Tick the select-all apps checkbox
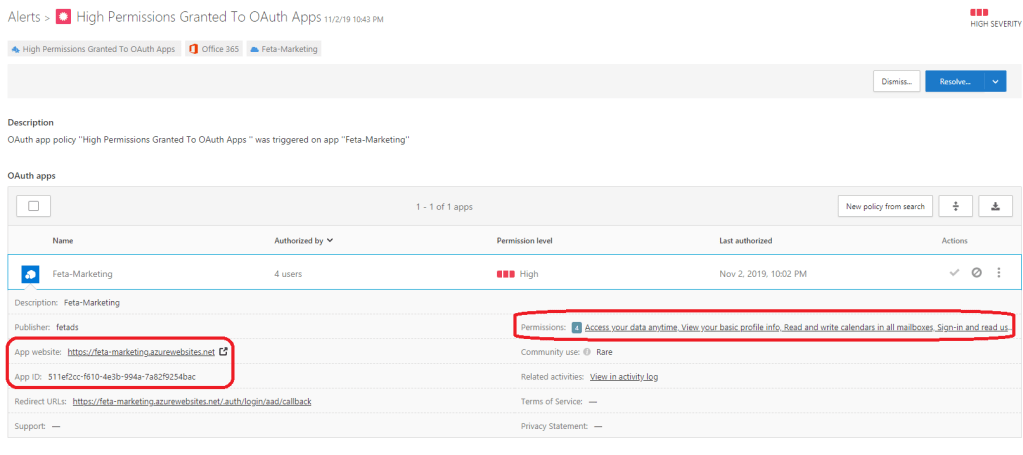The height and width of the screenshot is (455, 1023). pos(34,206)
